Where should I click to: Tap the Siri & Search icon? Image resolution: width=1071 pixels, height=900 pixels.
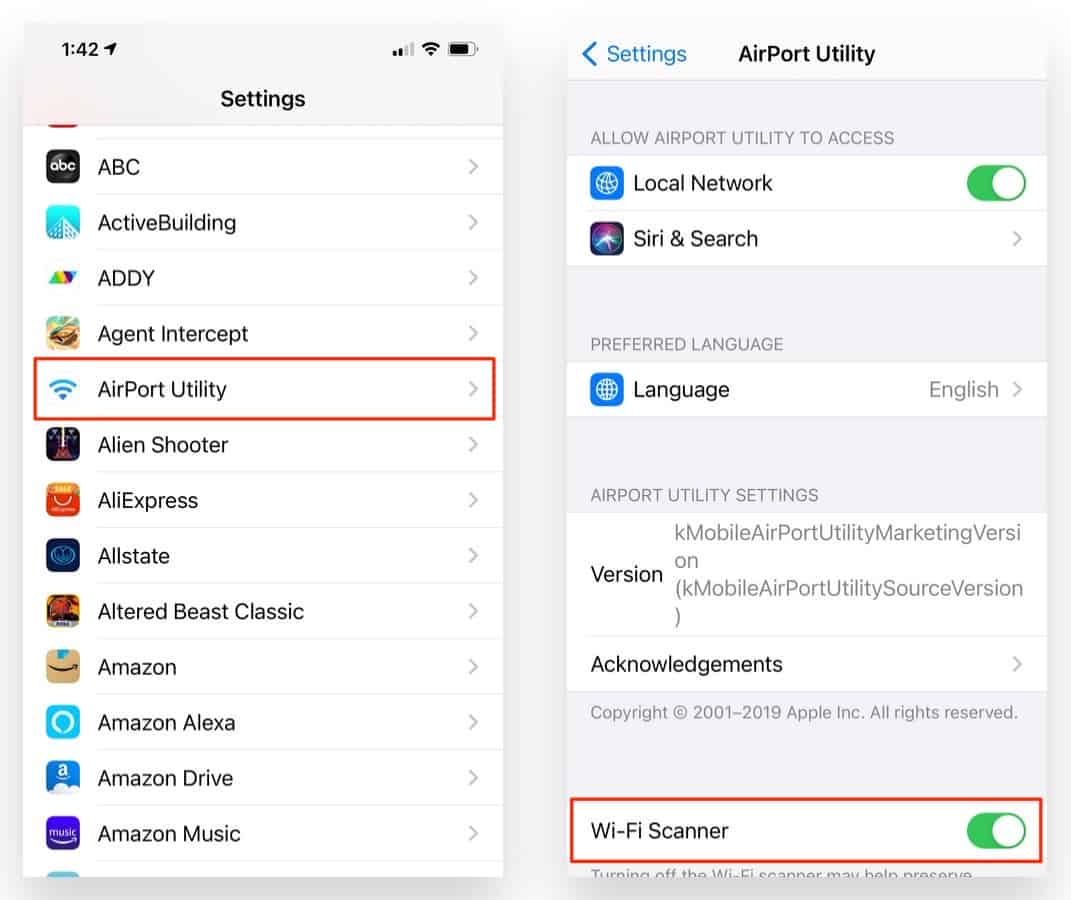[x=606, y=238]
